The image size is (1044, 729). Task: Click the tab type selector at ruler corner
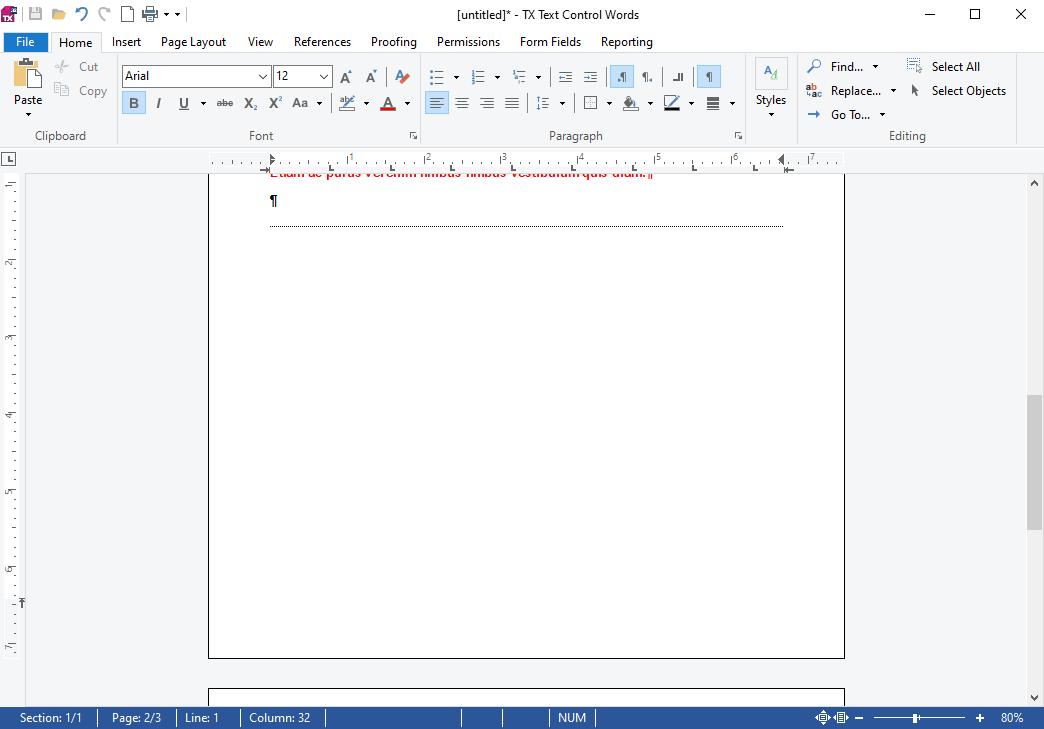(x=9, y=159)
